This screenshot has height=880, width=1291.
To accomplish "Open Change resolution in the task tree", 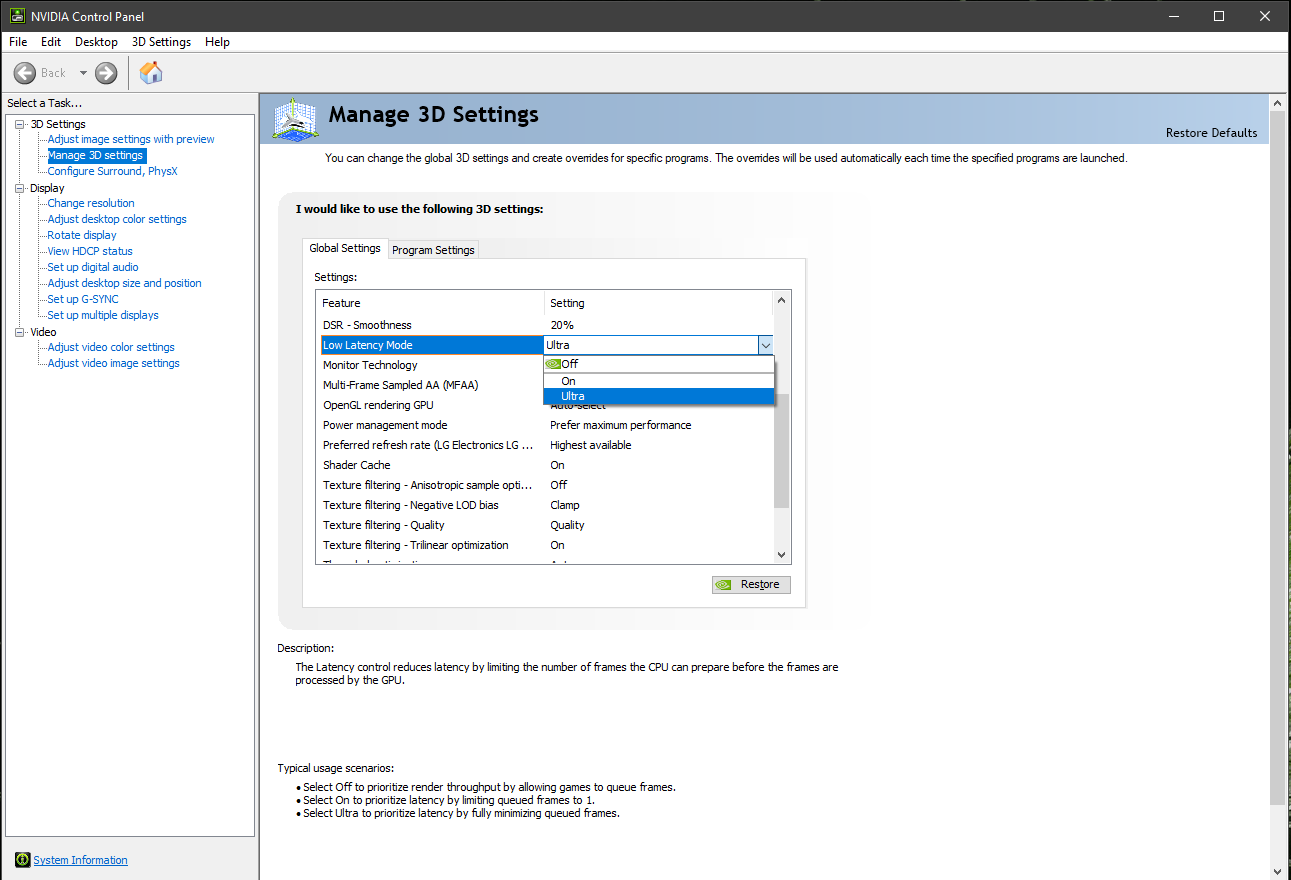I will point(91,203).
